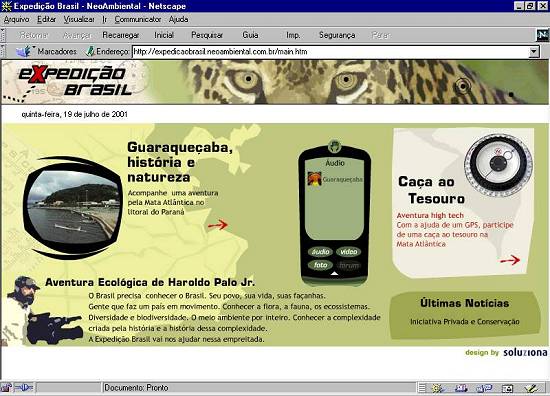Open the Communicator menu

coord(138,19)
